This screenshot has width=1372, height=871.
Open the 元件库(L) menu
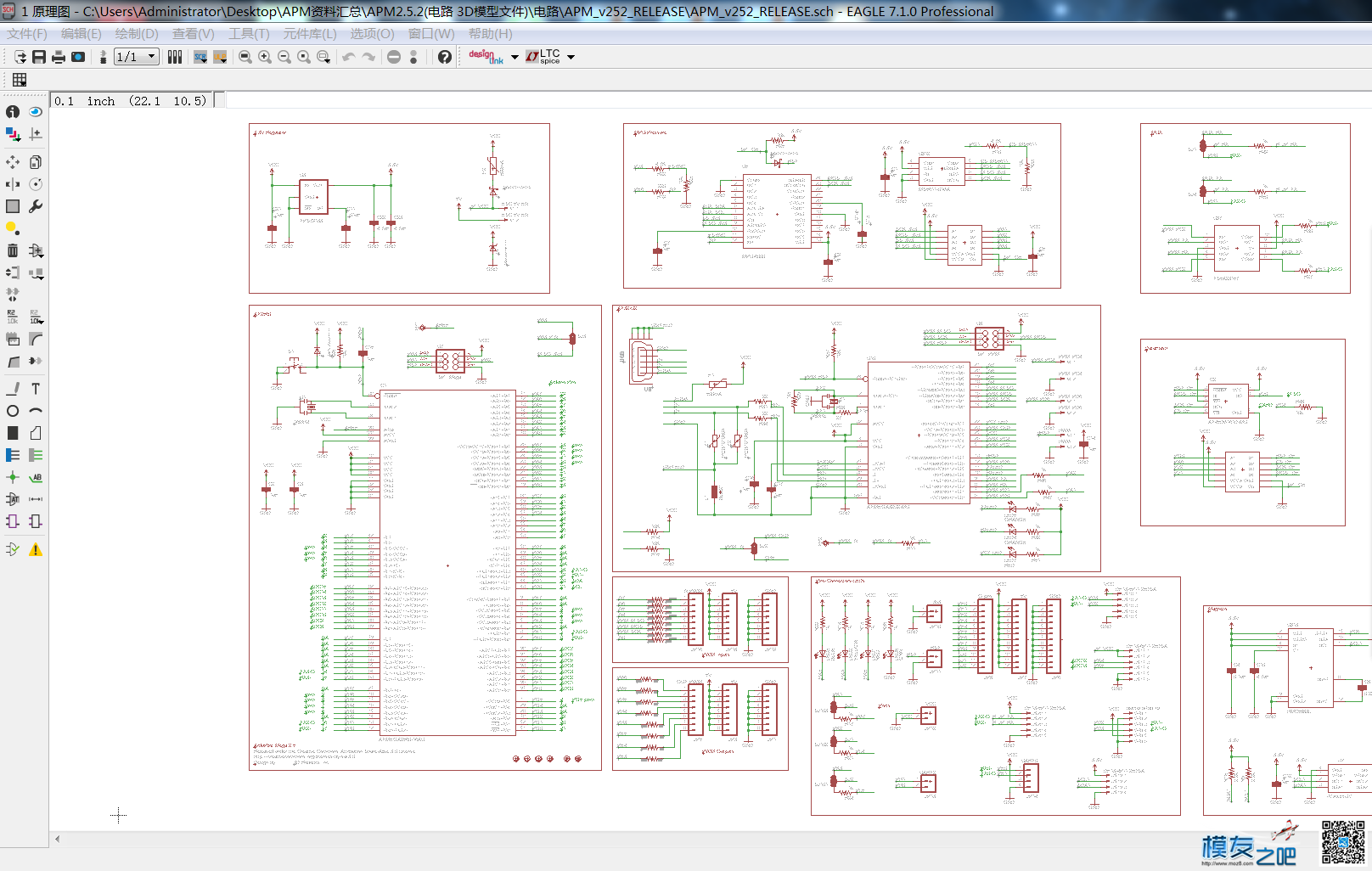(310, 34)
